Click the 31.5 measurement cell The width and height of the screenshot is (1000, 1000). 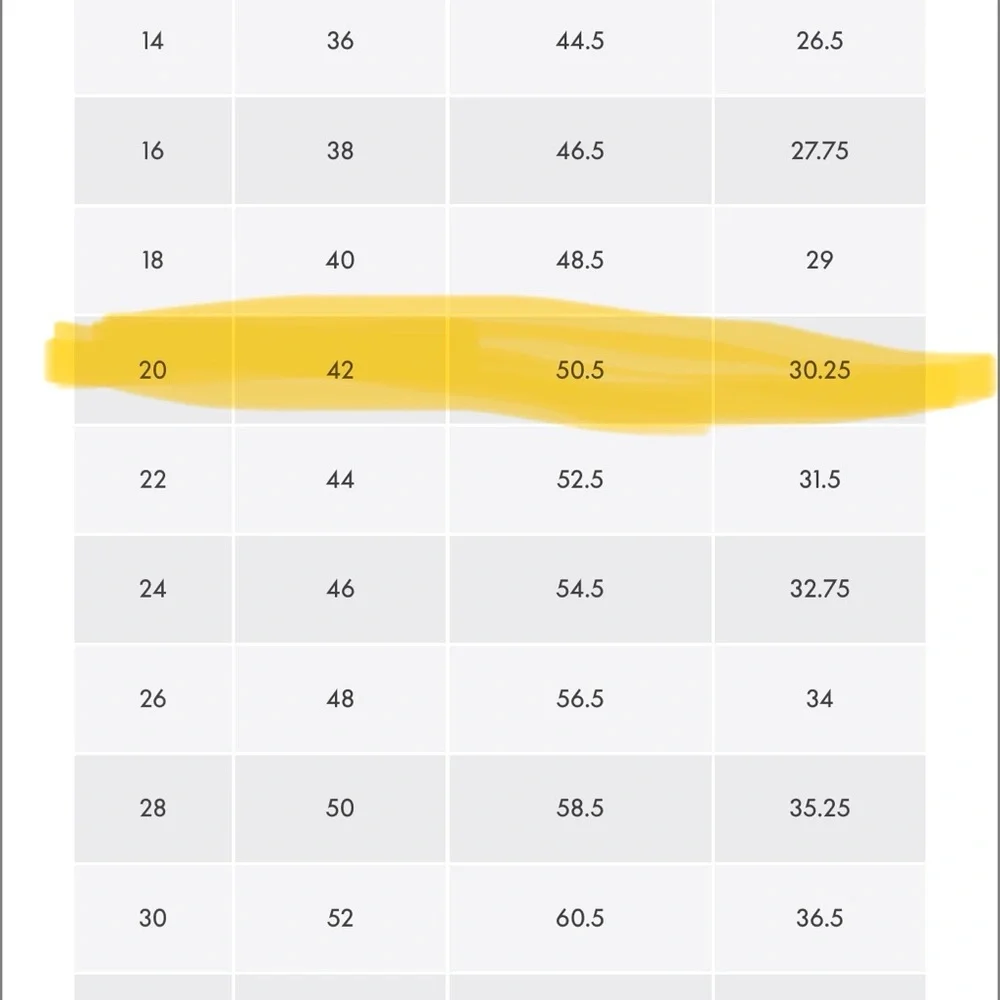pos(820,480)
